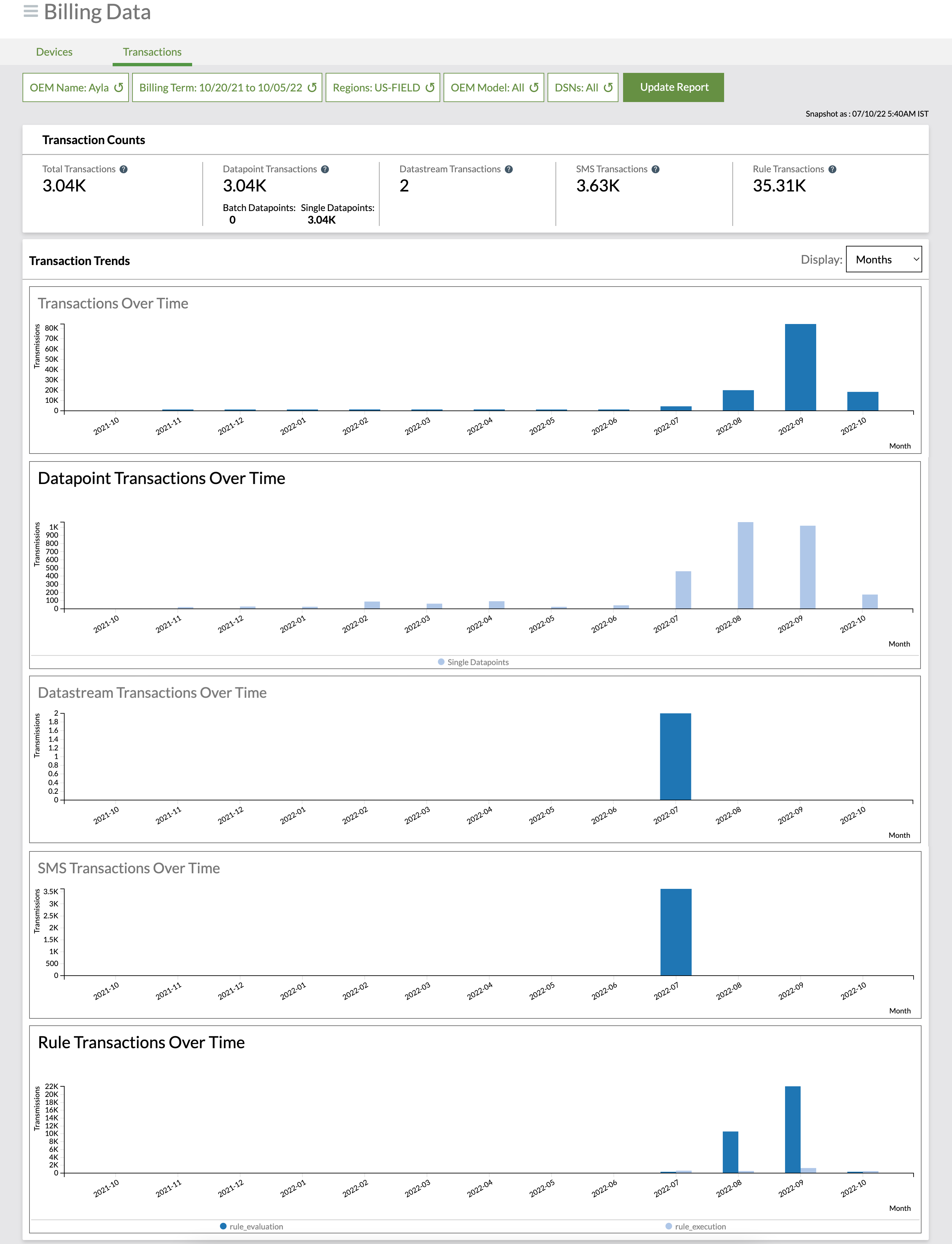Image resolution: width=952 pixels, height=1244 pixels.
Task: Open the Display Months dropdown
Action: pyautogui.click(x=883, y=260)
